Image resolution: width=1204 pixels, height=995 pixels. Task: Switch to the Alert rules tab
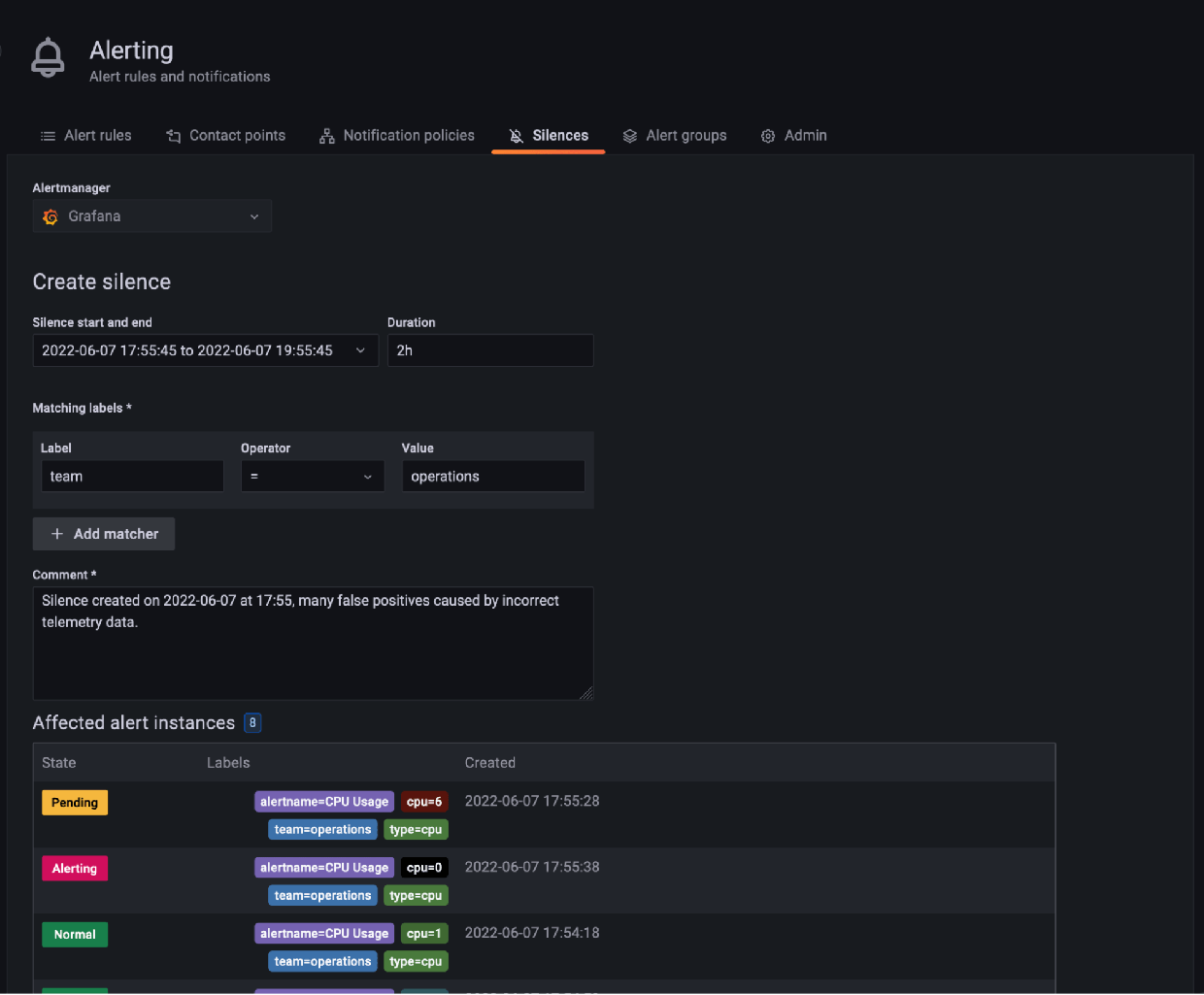point(97,135)
